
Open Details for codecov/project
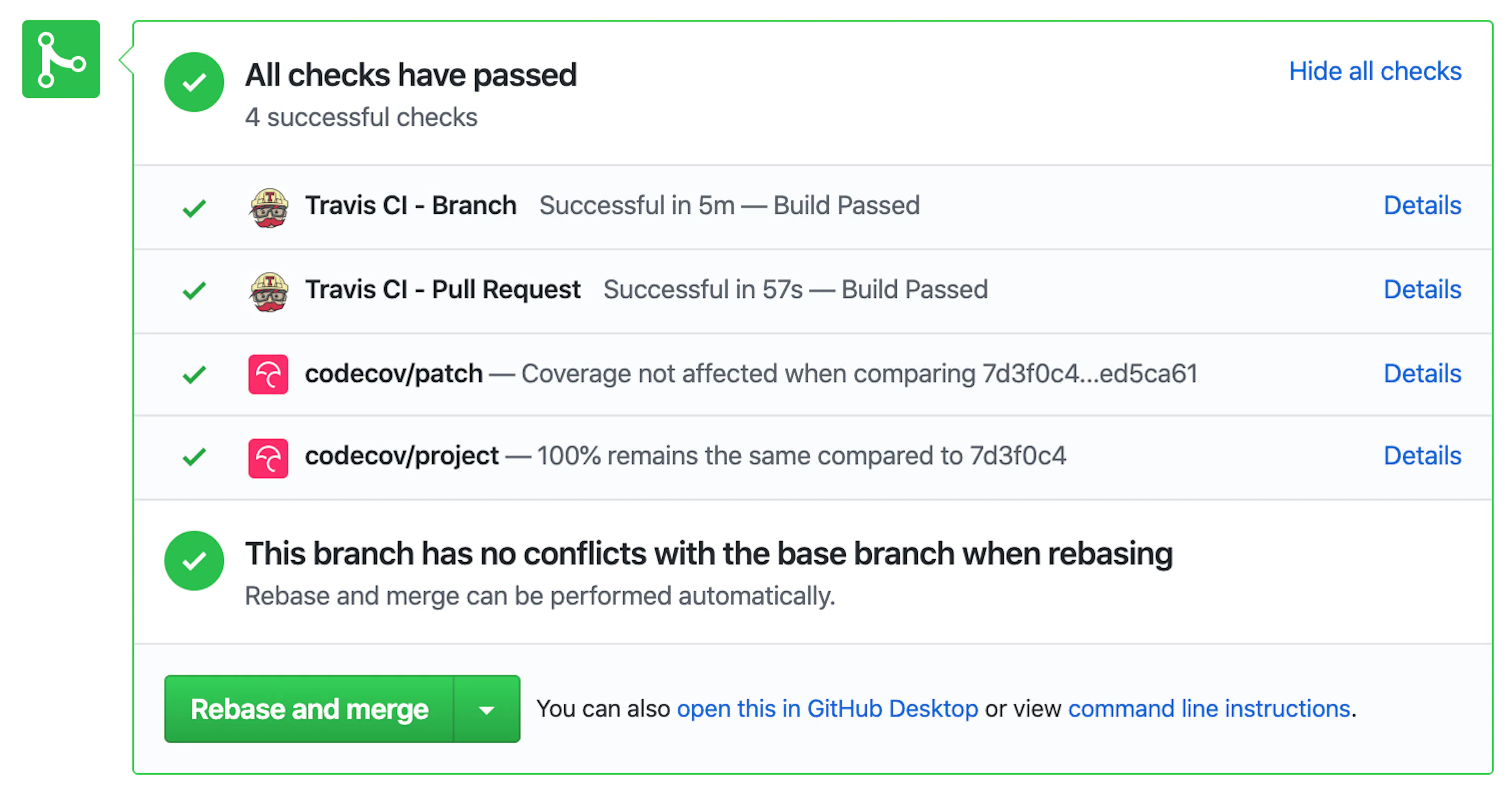[x=1422, y=456]
